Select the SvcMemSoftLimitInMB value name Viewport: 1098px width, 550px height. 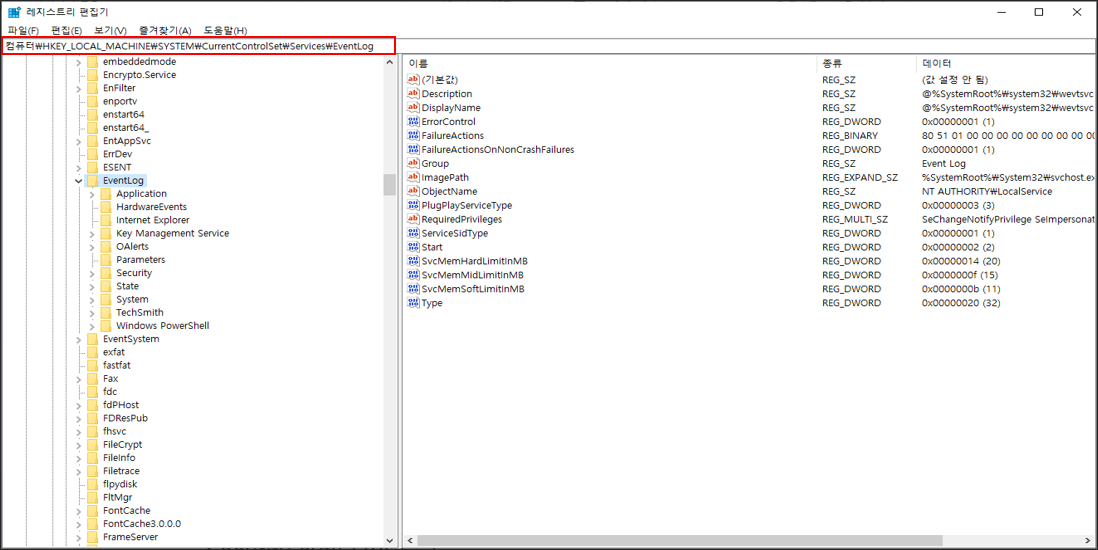pyautogui.click(x=473, y=289)
